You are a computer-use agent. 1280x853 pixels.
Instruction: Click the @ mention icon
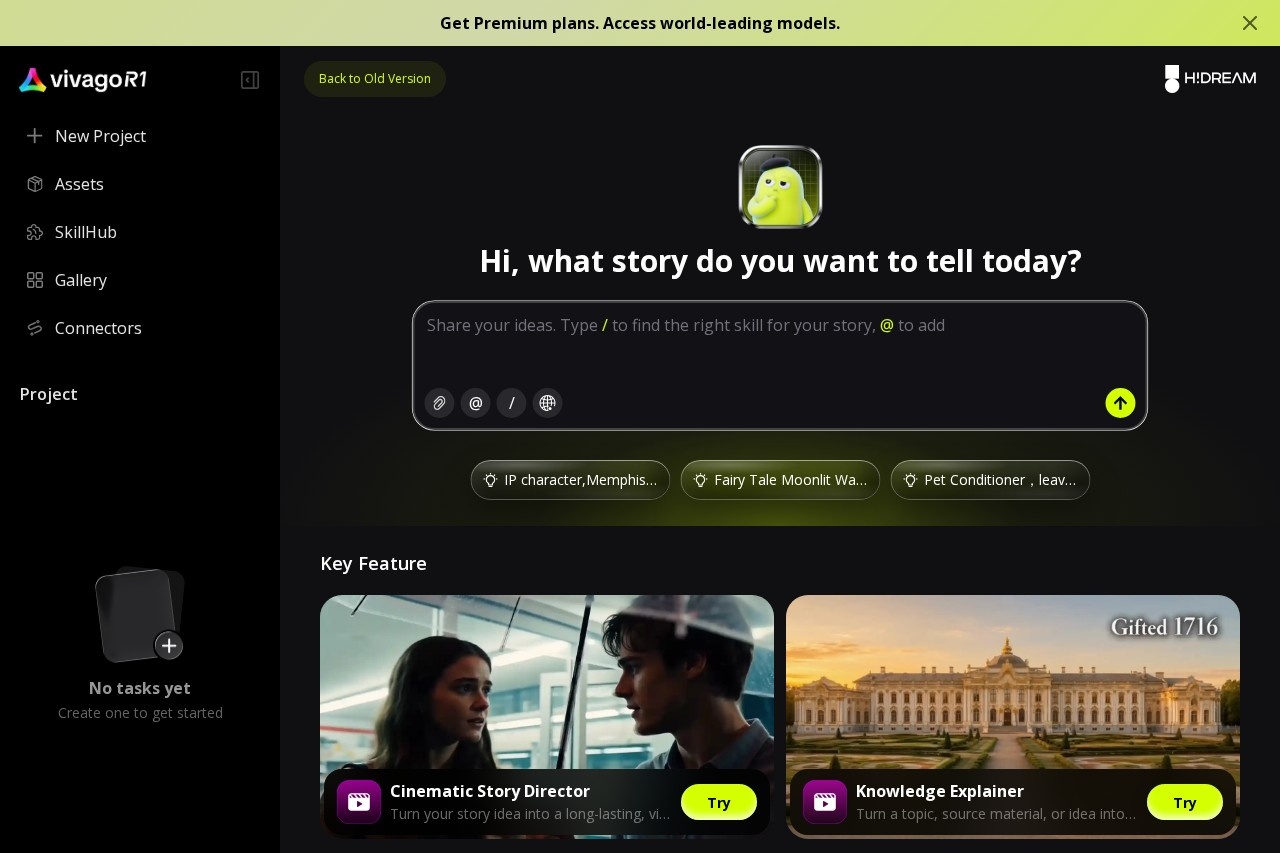(x=475, y=403)
